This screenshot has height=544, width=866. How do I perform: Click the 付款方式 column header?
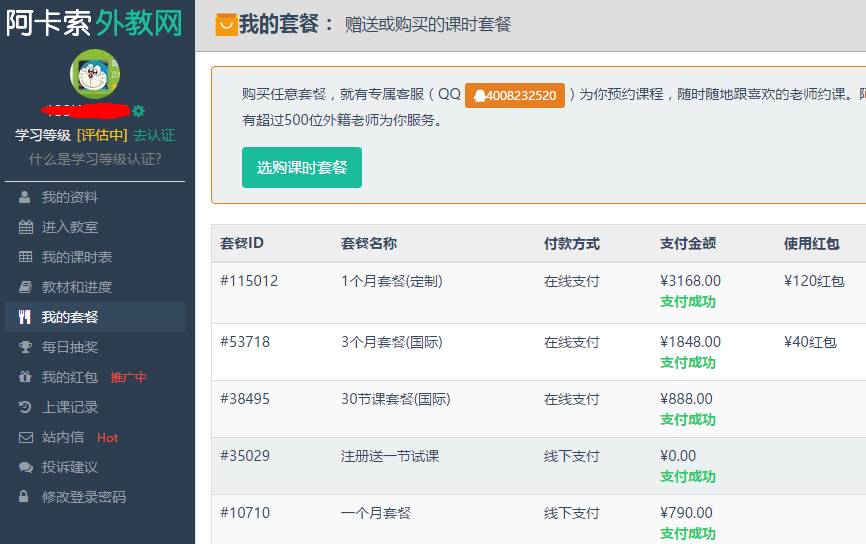(572, 243)
